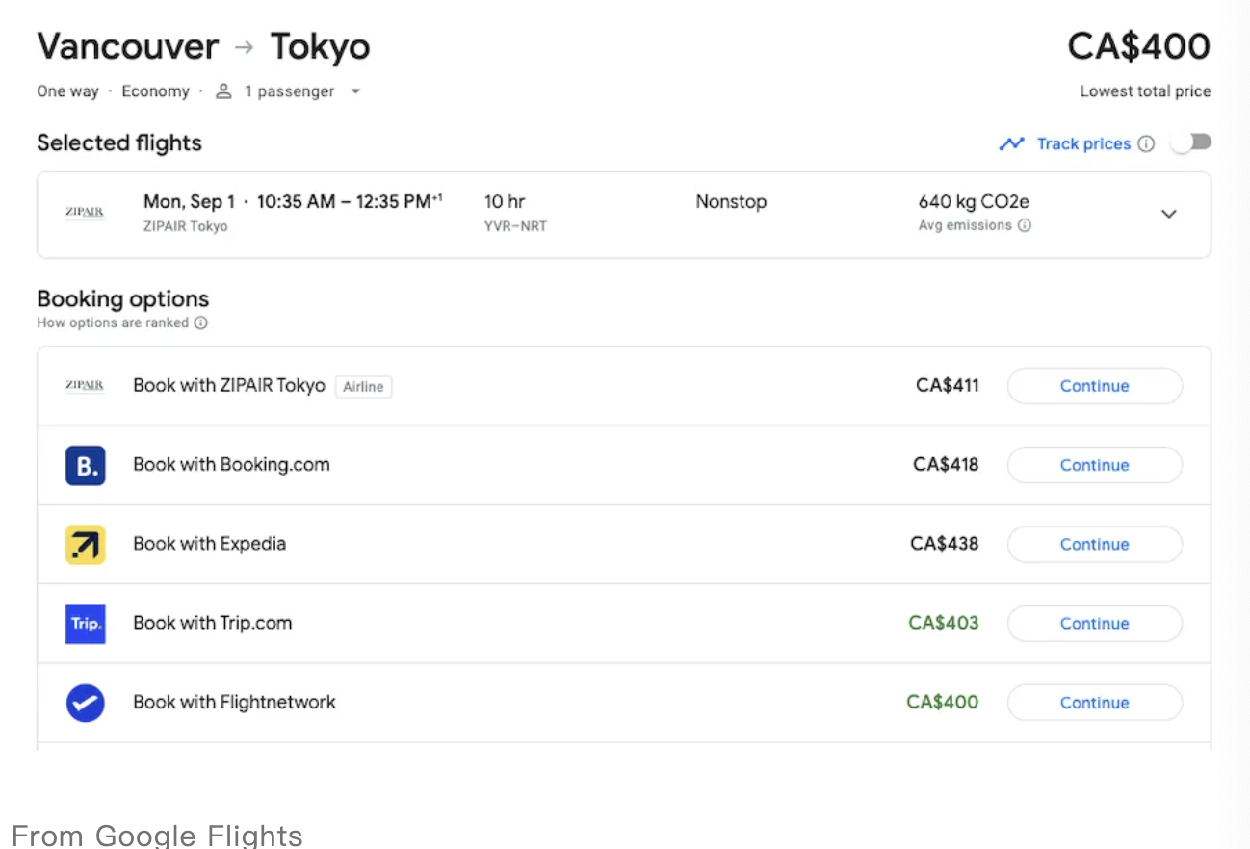Click the Airline badge next to ZIPAIR Tokyo
The height and width of the screenshot is (849, 1250).
(x=363, y=387)
